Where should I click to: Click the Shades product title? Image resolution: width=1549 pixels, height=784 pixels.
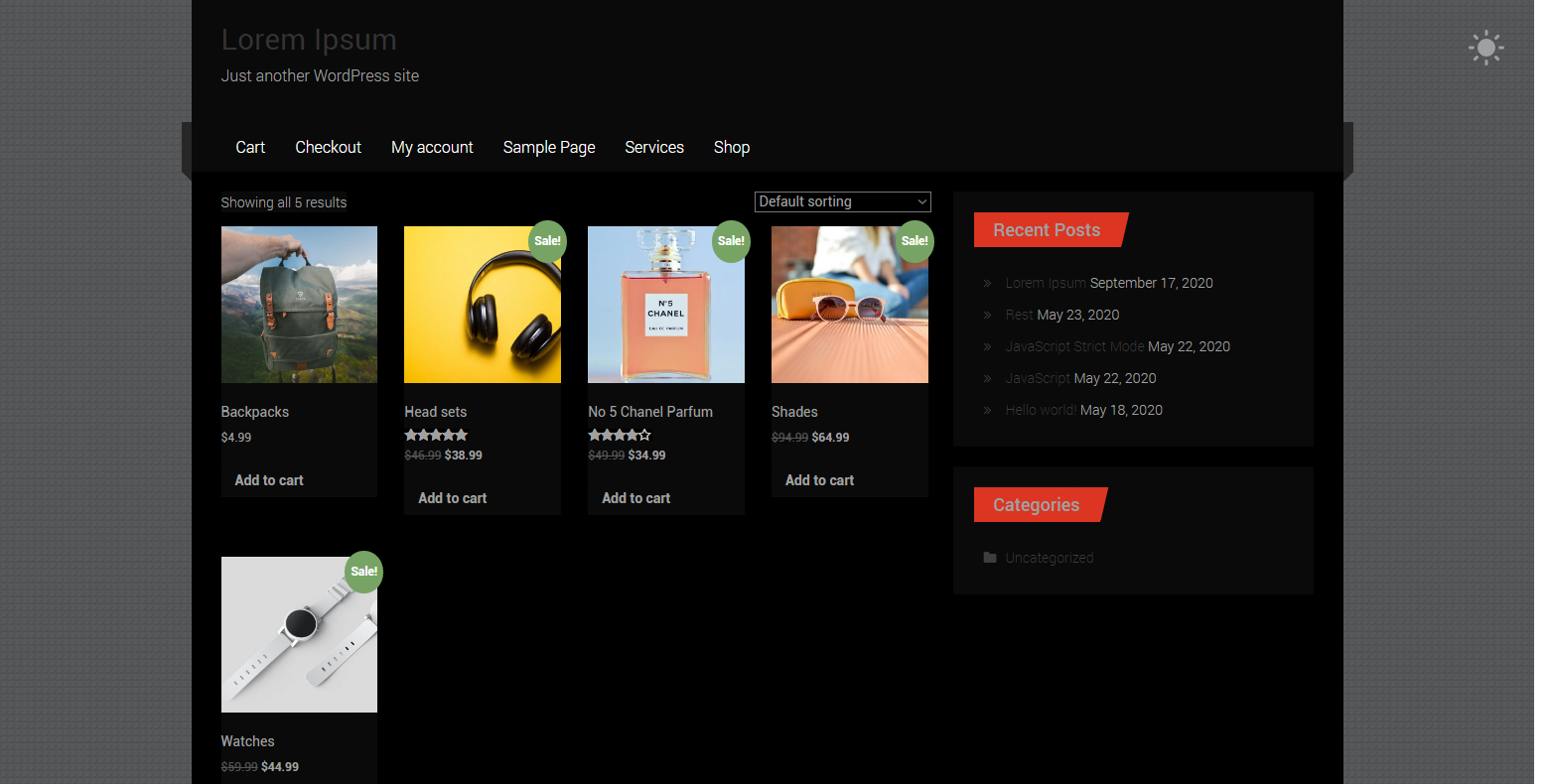click(794, 412)
